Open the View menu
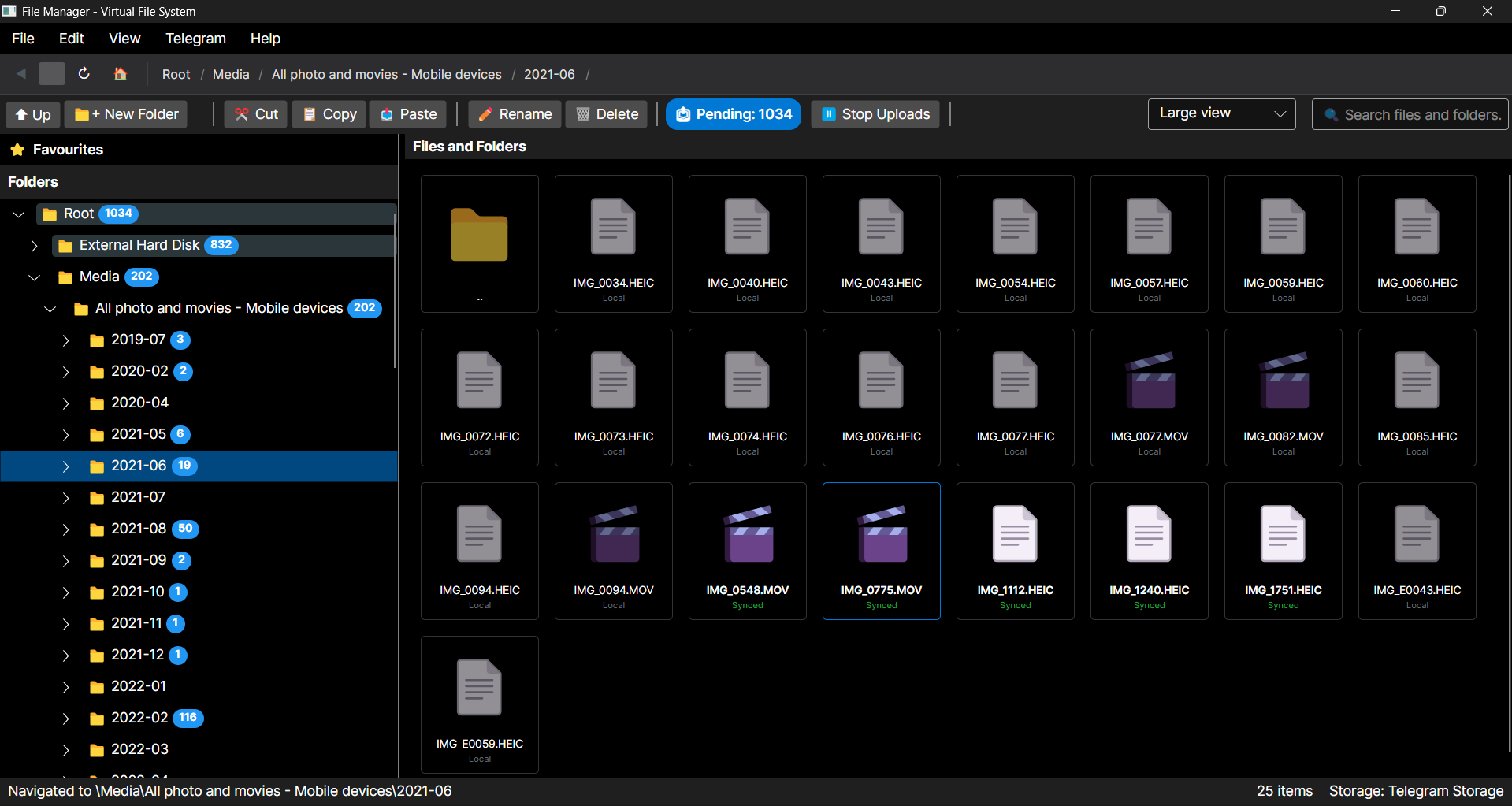 pyautogui.click(x=124, y=38)
